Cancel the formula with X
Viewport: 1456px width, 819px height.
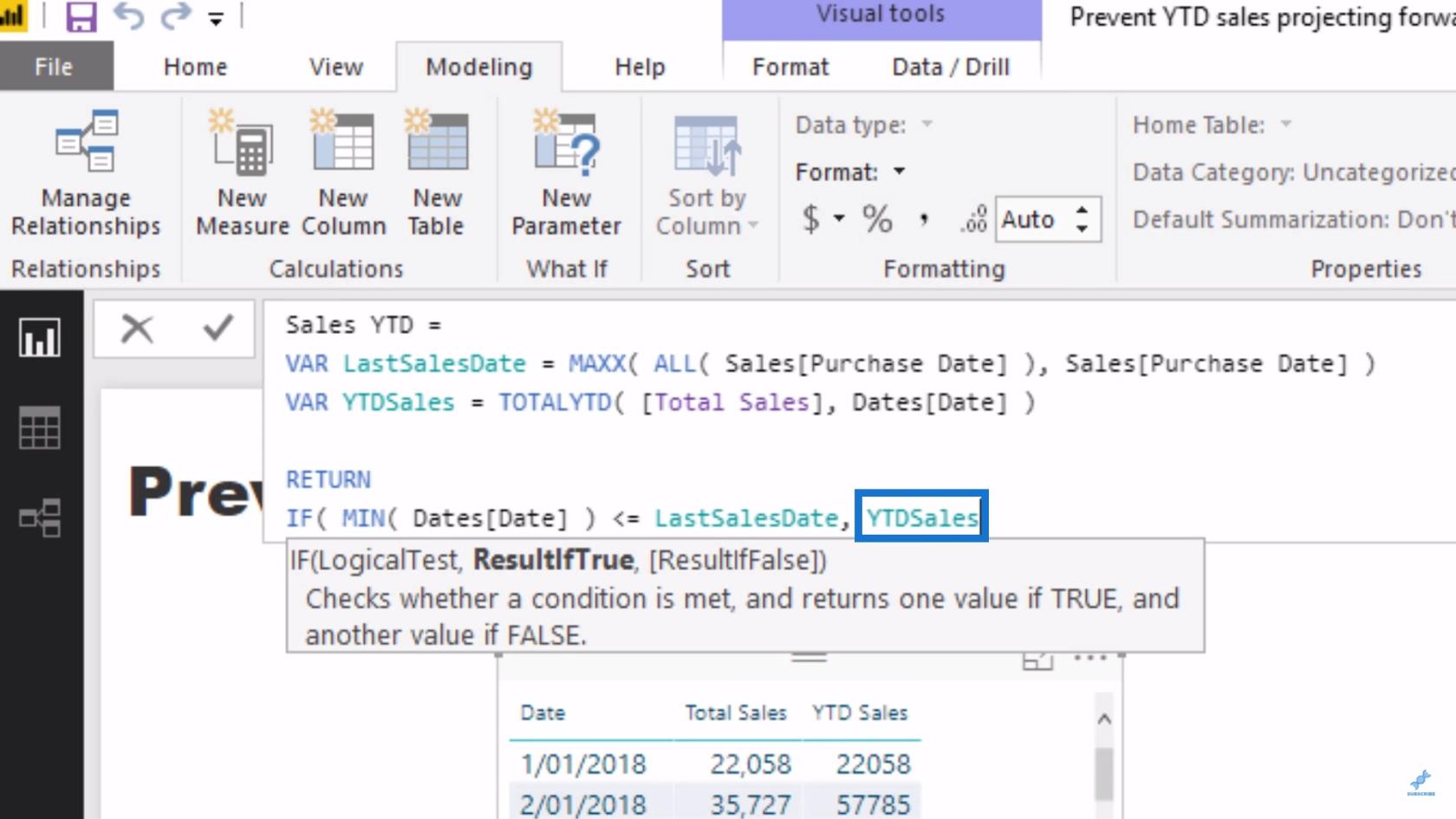(x=137, y=328)
